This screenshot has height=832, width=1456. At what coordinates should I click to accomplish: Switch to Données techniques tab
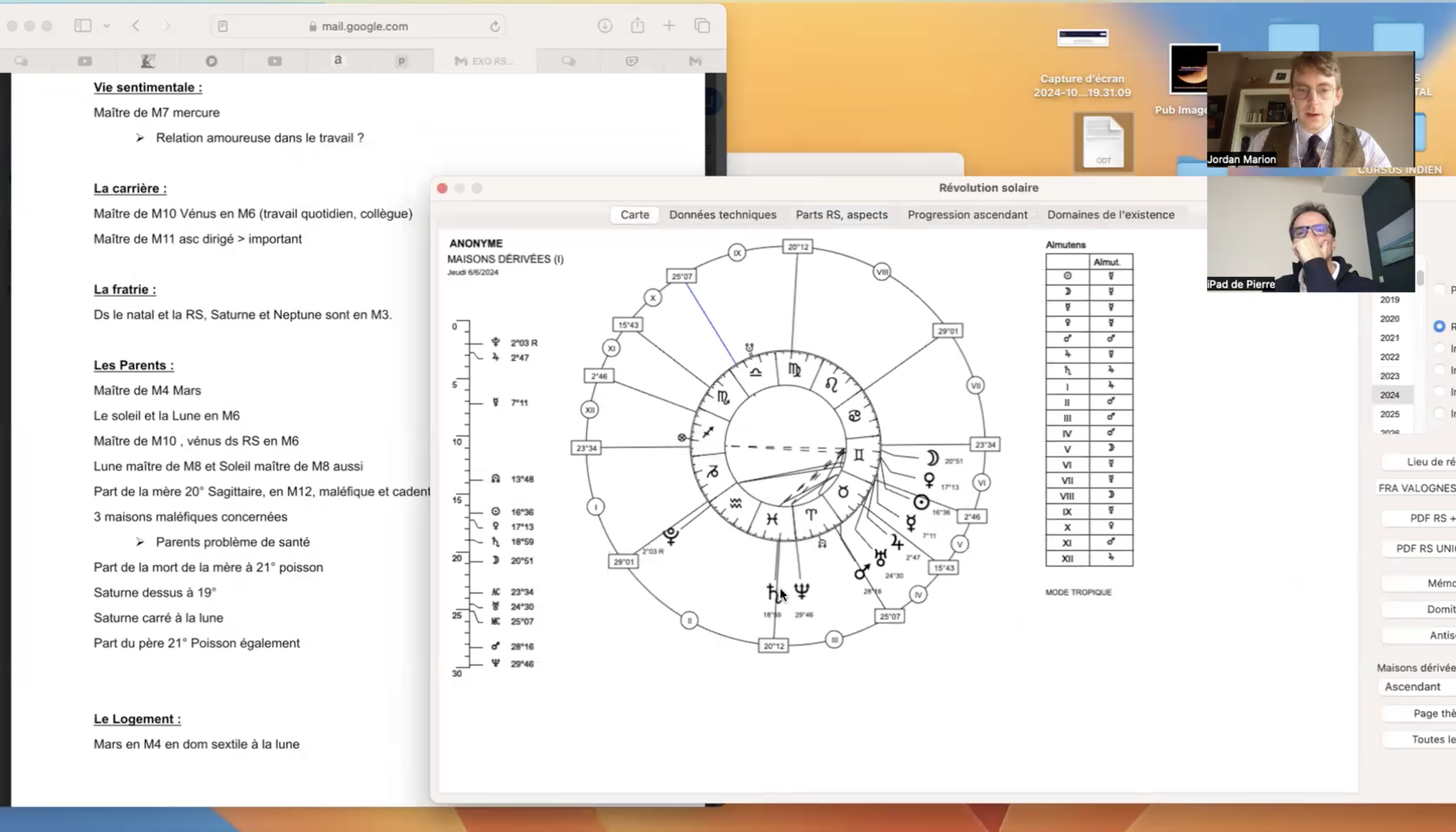pos(722,215)
